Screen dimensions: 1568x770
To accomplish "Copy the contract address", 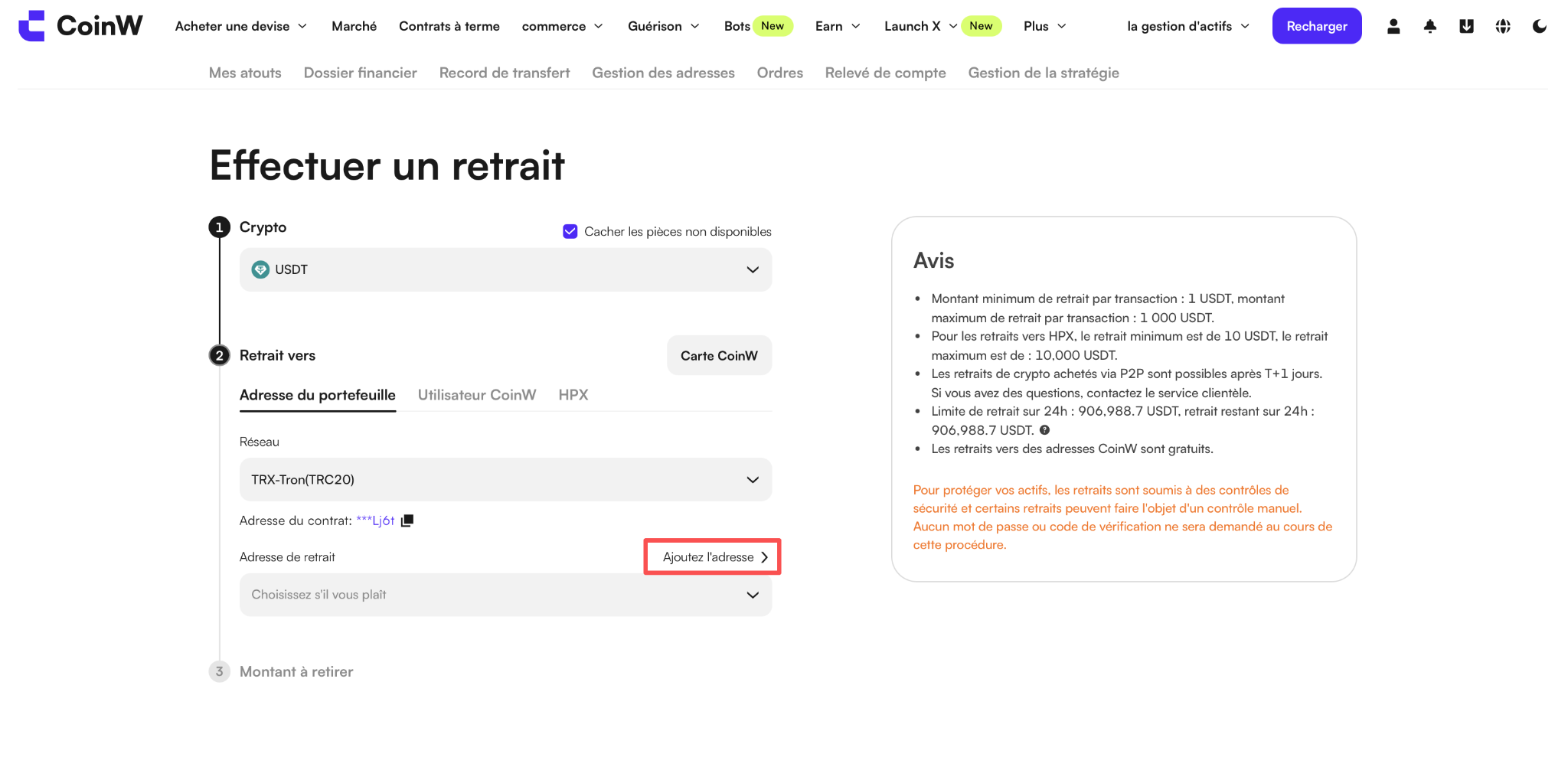I will 407,520.
